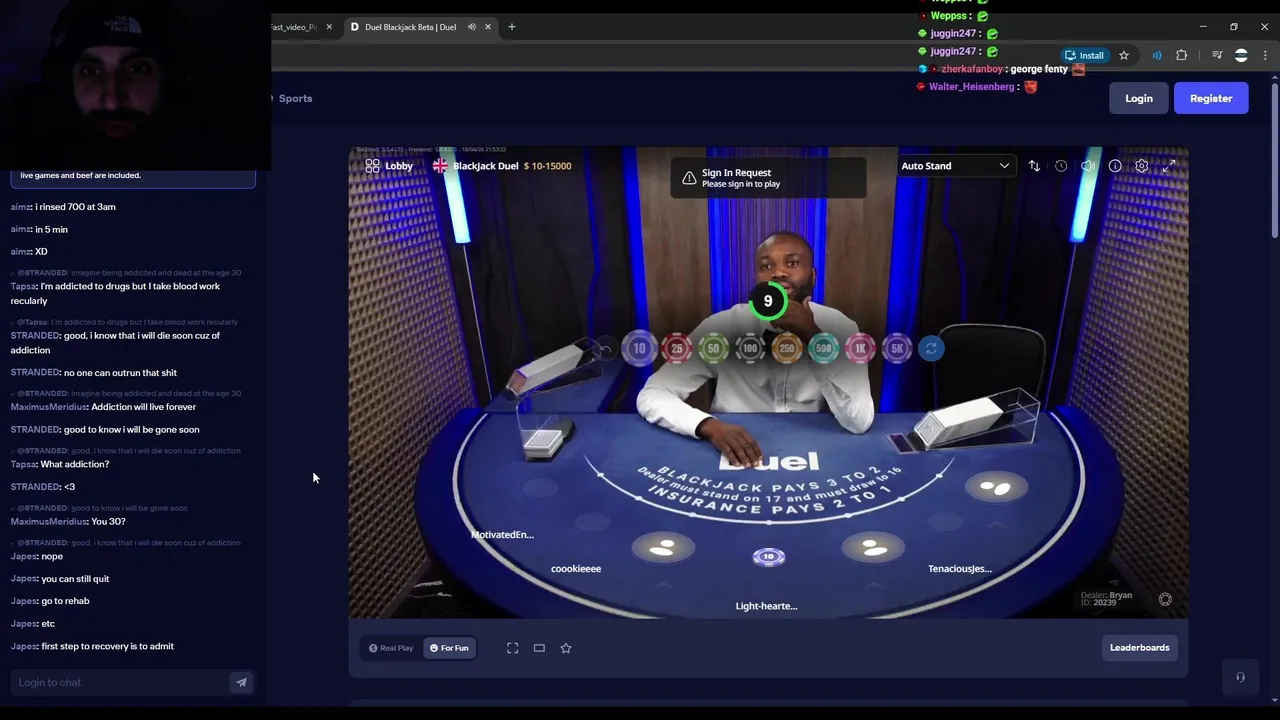The image size is (1280, 720).
Task: Select the orange 250 betting chip
Action: pos(787,348)
